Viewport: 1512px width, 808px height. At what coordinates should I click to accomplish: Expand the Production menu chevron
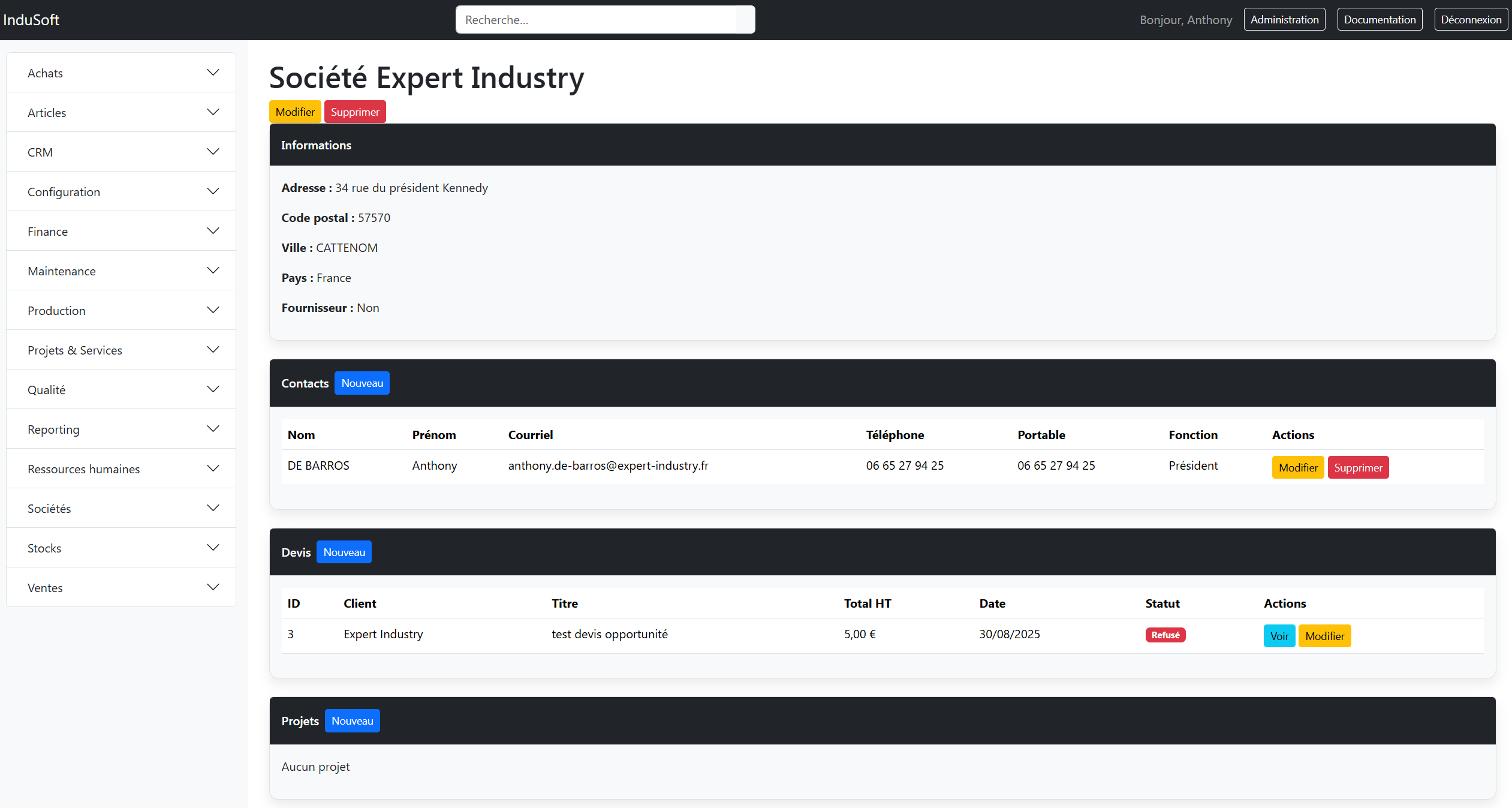point(213,310)
